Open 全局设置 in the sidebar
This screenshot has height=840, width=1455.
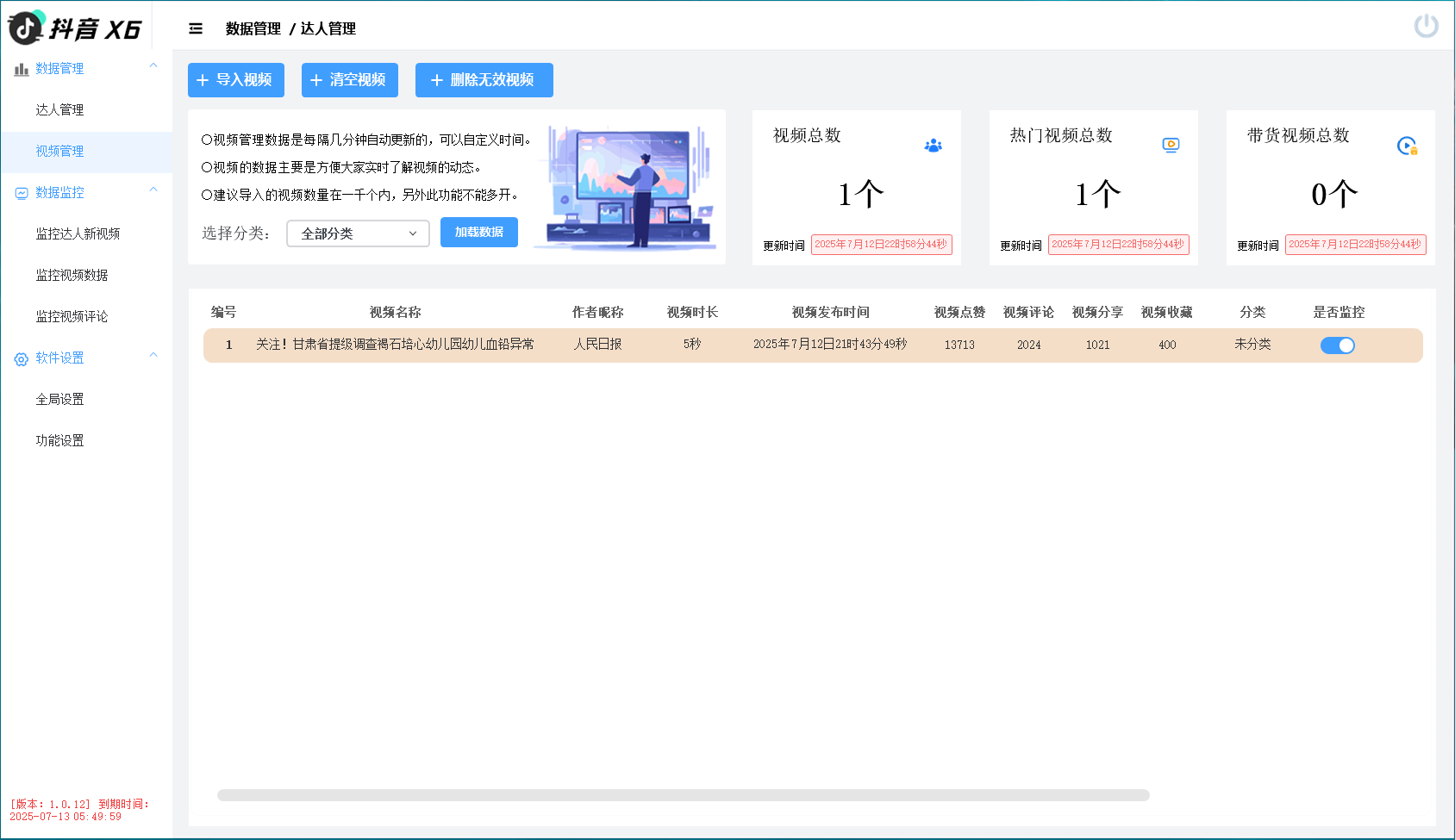click(x=86, y=400)
